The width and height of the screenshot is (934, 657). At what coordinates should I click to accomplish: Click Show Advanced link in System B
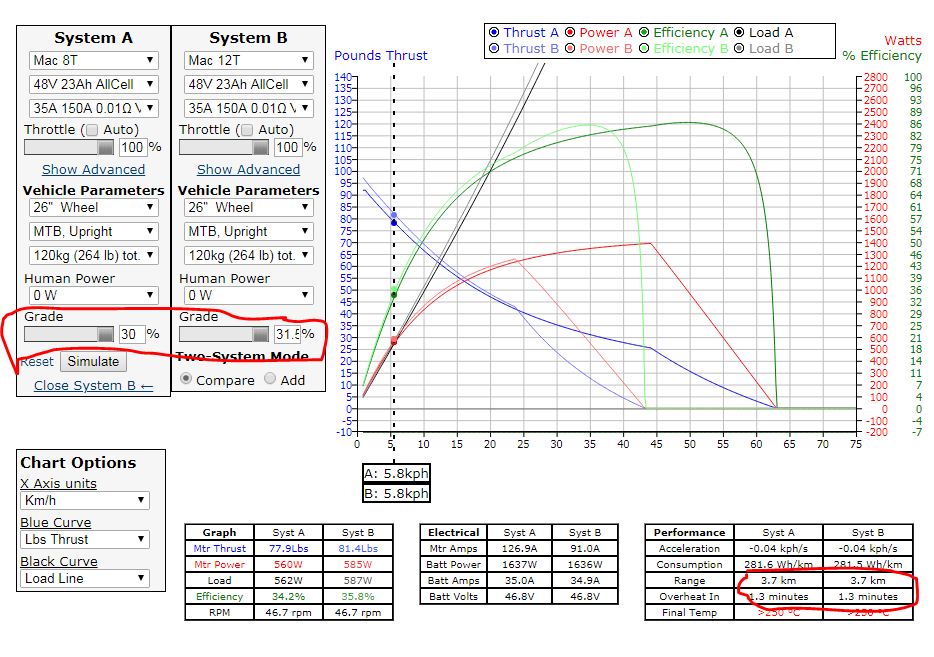pos(248,169)
